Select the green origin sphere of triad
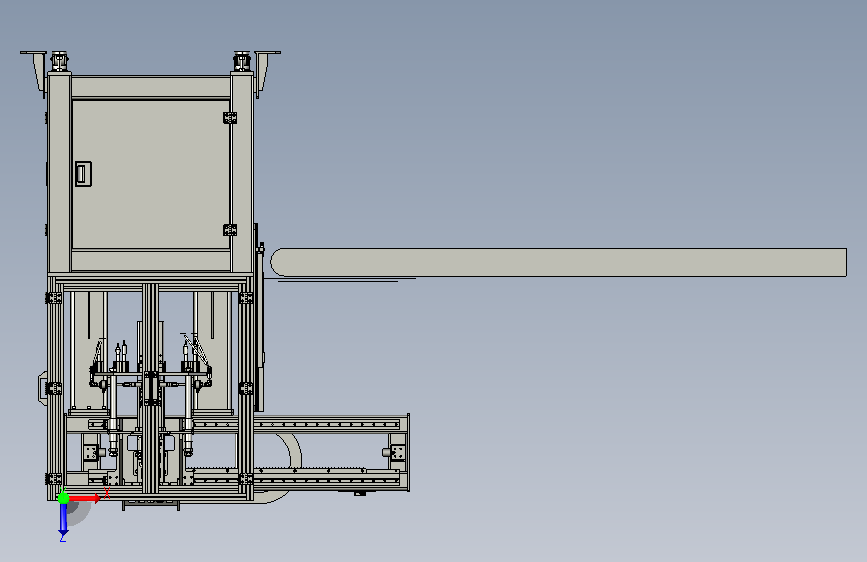 click(x=63, y=498)
